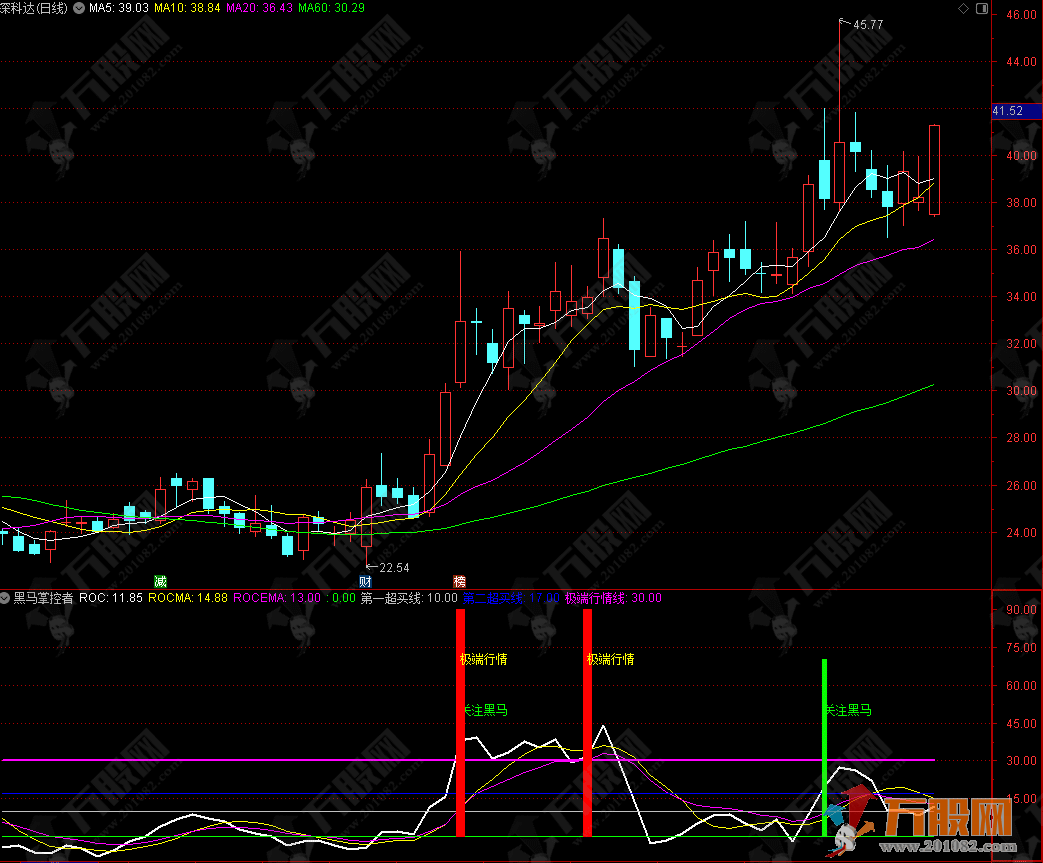
Task: Click the second yellow 极端行情 label
Action: click(611, 659)
